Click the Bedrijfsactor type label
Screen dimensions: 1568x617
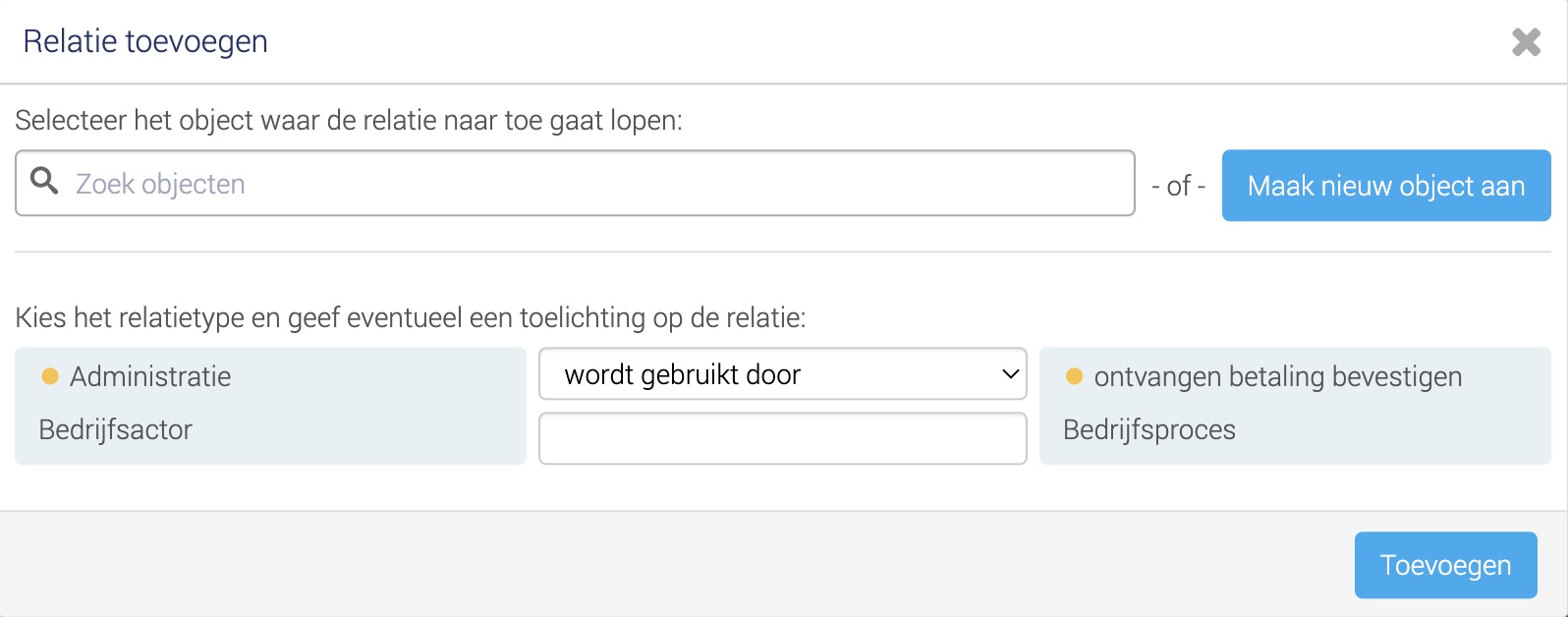coord(116,429)
